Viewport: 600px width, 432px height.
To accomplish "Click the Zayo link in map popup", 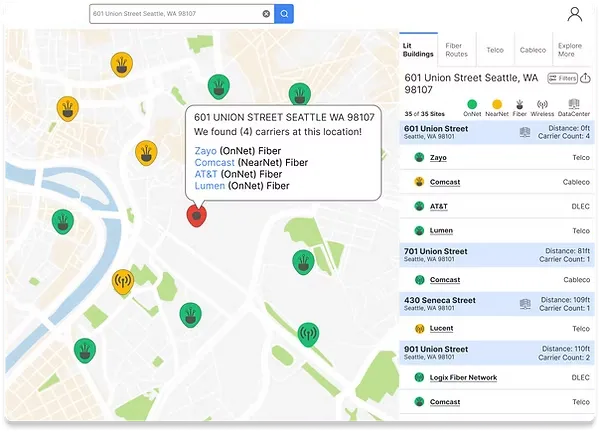I will click(x=205, y=151).
